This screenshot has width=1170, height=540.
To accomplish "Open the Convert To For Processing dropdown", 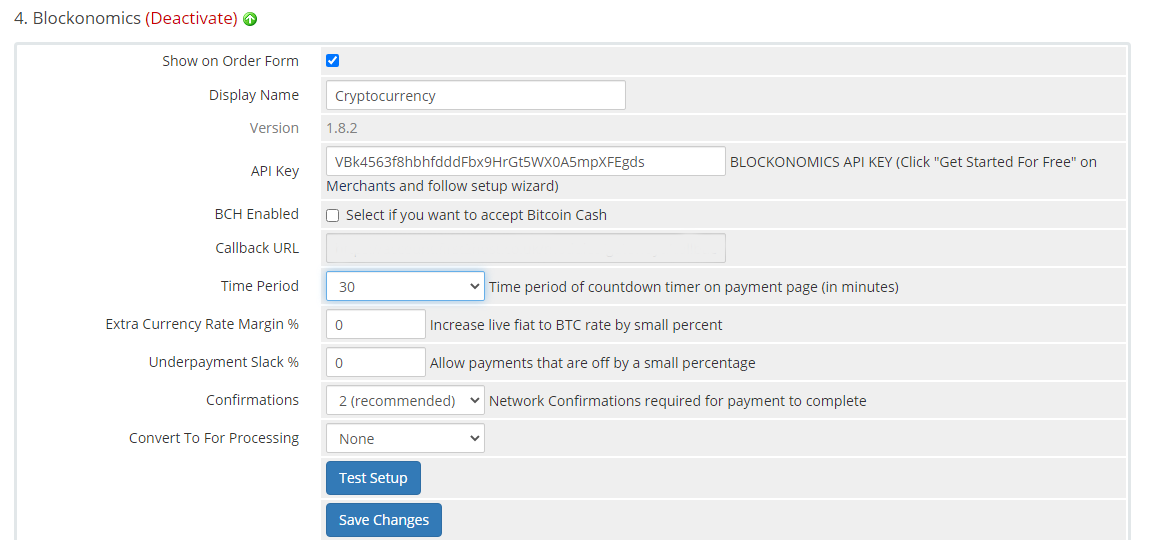I will 405,439.
